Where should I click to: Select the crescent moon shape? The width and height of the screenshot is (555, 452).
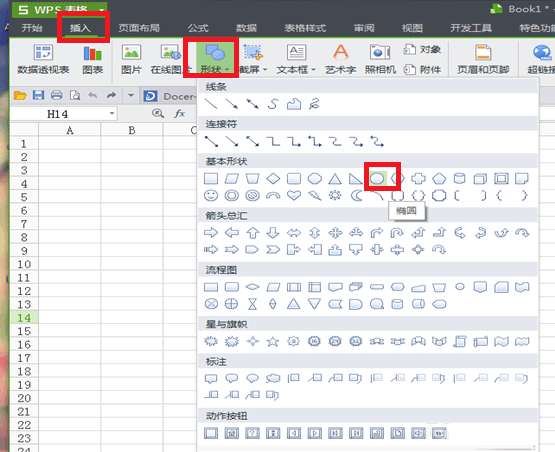pyautogui.click(x=356, y=195)
